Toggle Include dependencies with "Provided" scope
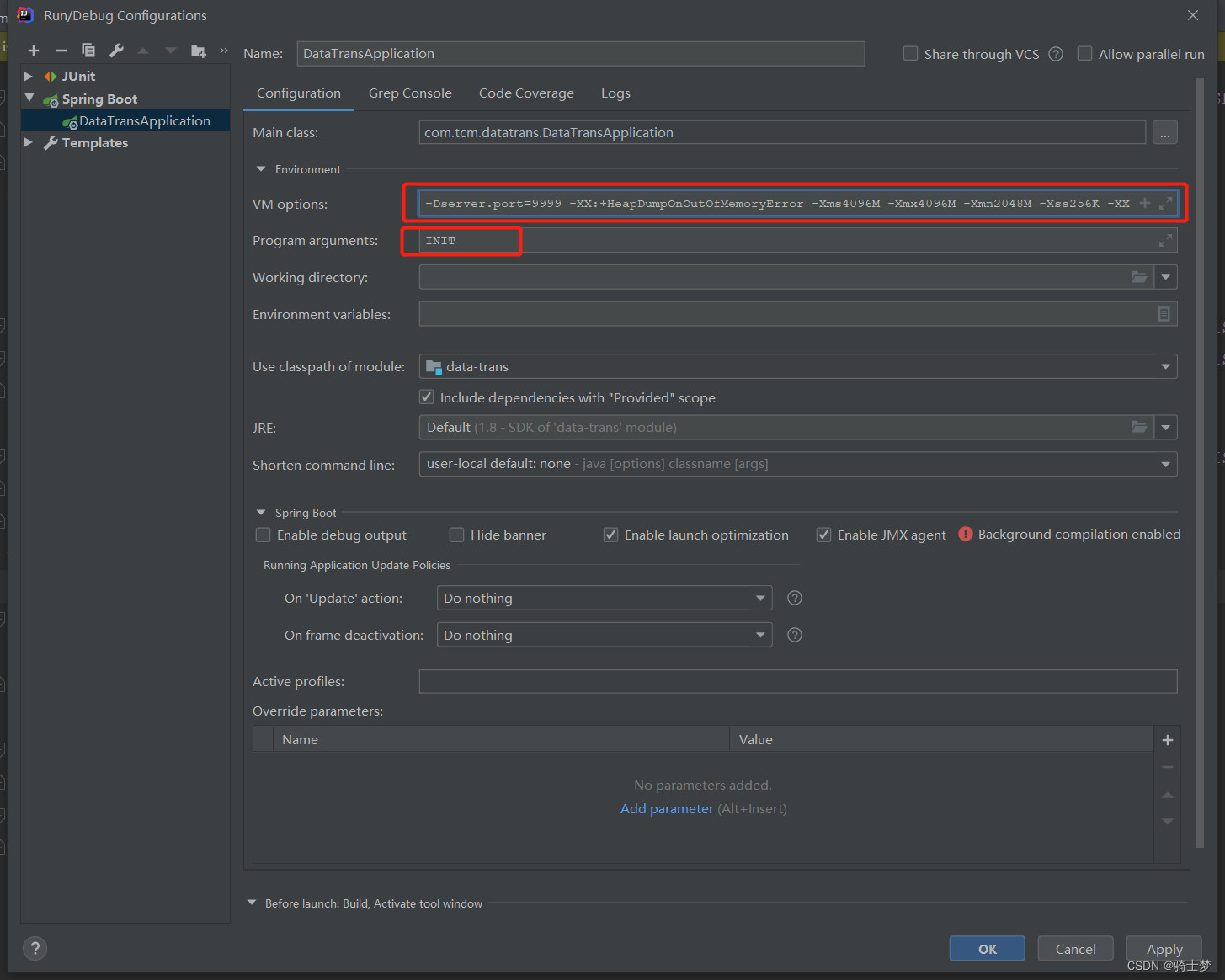The height and width of the screenshot is (980, 1225). tap(427, 397)
